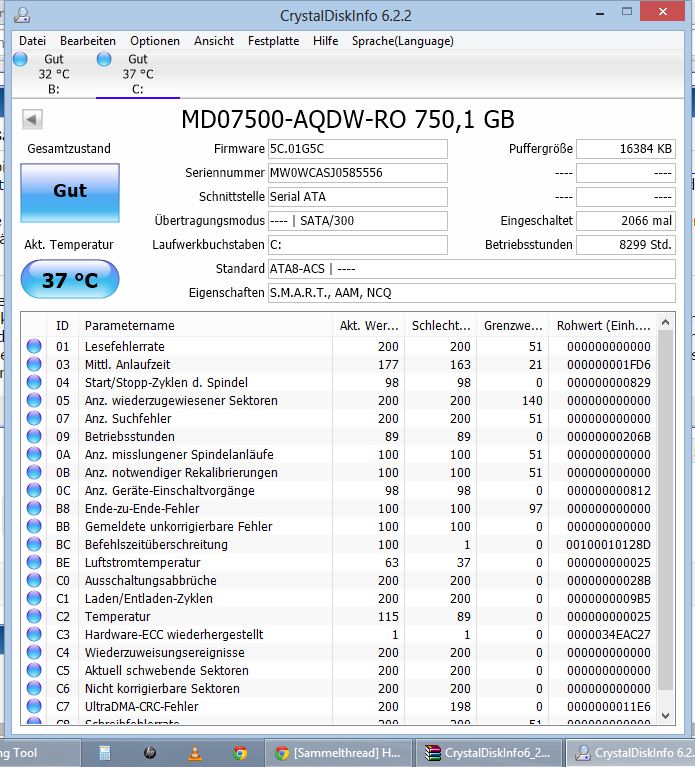Open the Festplatte menu
The width and height of the screenshot is (695, 767).
click(x=273, y=41)
